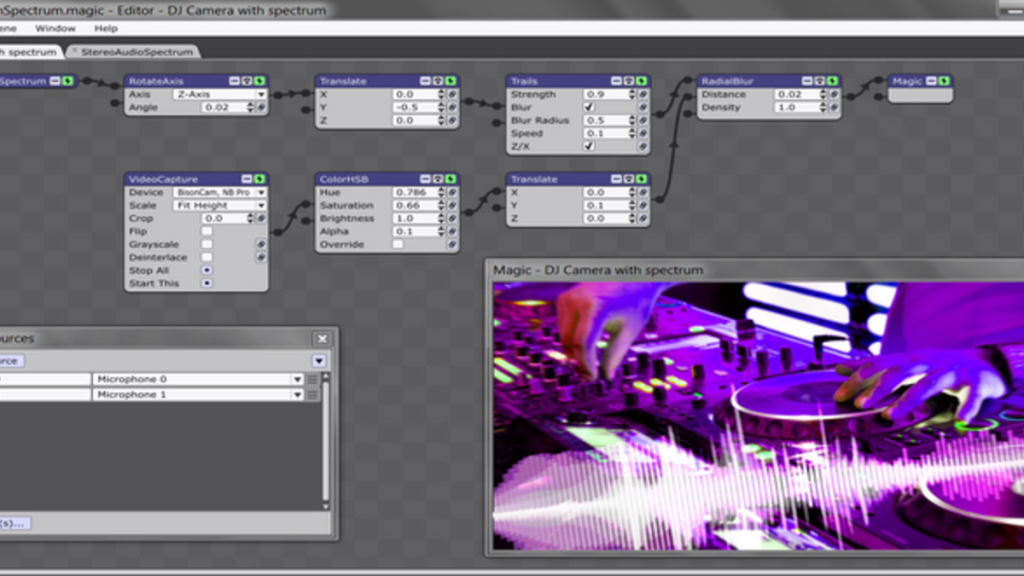This screenshot has width=1024, height=576.
Task: Expand the Microphone 0 source dropdown
Action: (297, 380)
